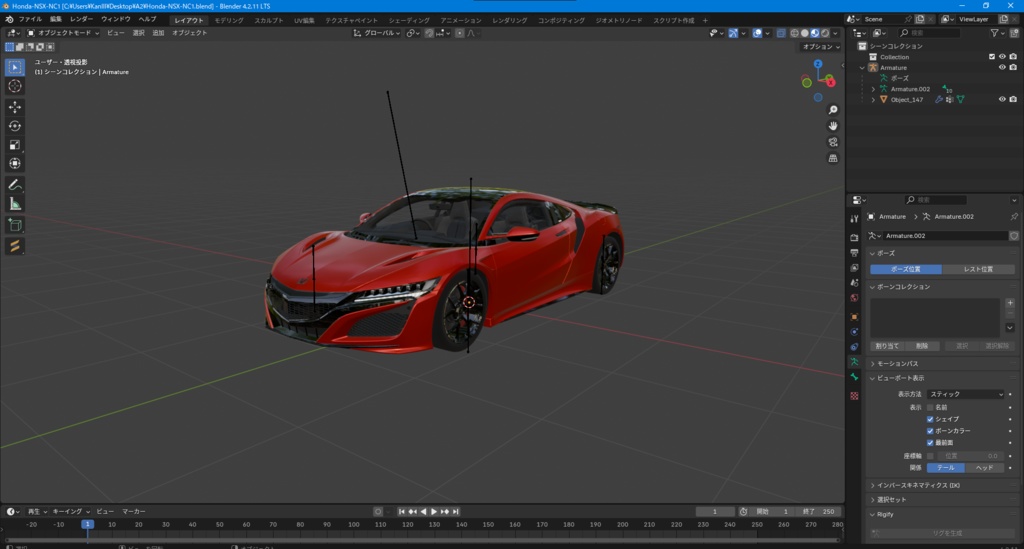Select the Rotate tool

click(15, 125)
